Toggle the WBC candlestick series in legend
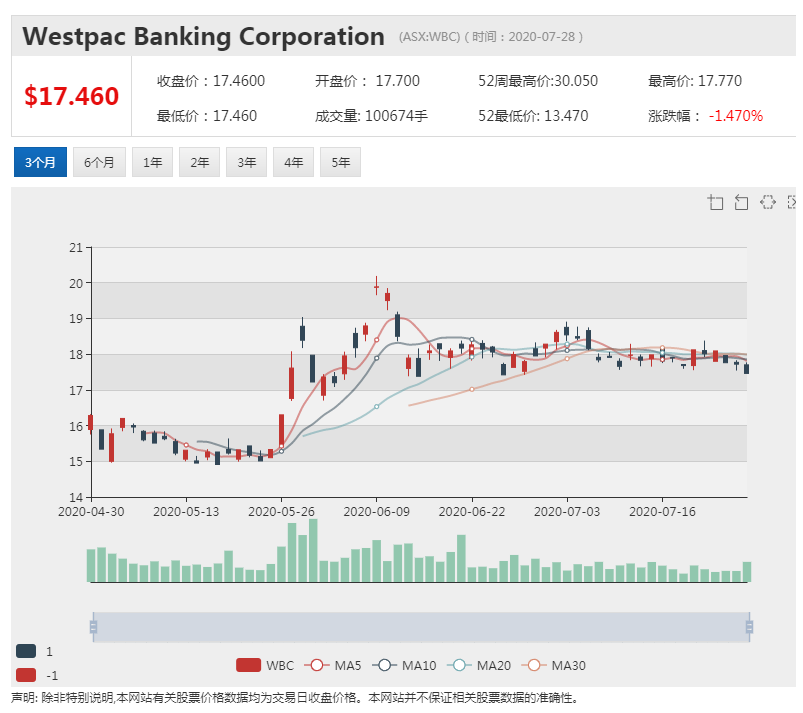 tap(265, 665)
